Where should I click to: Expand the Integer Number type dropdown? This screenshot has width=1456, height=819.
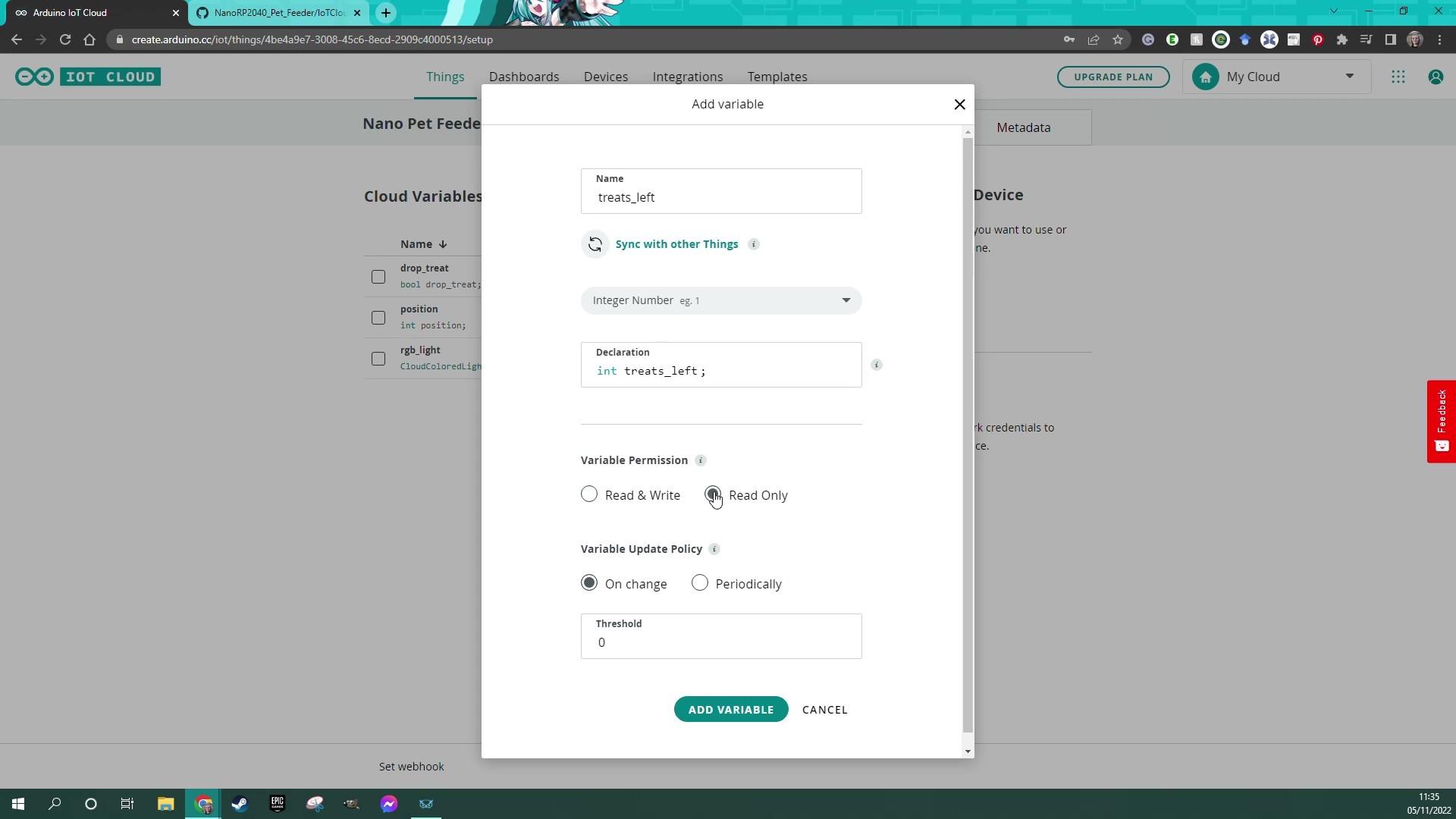(x=720, y=300)
